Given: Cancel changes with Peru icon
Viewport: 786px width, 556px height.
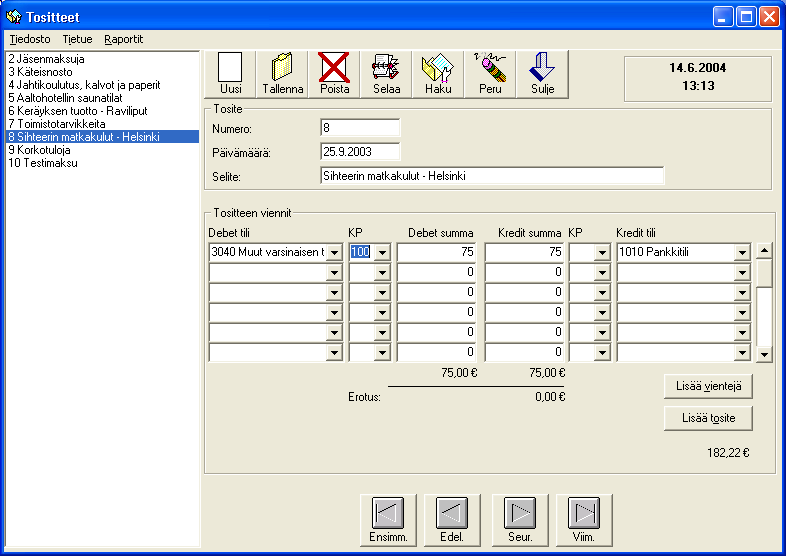Looking at the screenshot, I should coord(490,74).
